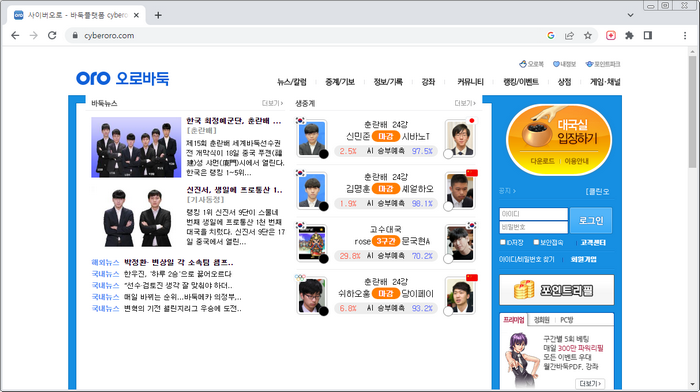The height and width of the screenshot is (392, 700).
Task: Open the 정보/기록 menu
Action: (x=388, y=82)
